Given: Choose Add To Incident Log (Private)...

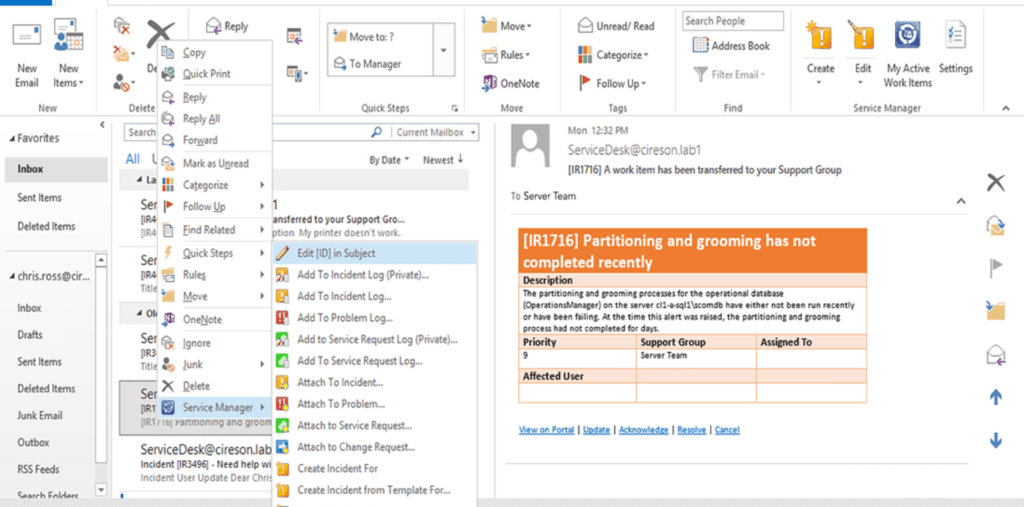Looking at the screenshot, I should [x=375, y=275].
